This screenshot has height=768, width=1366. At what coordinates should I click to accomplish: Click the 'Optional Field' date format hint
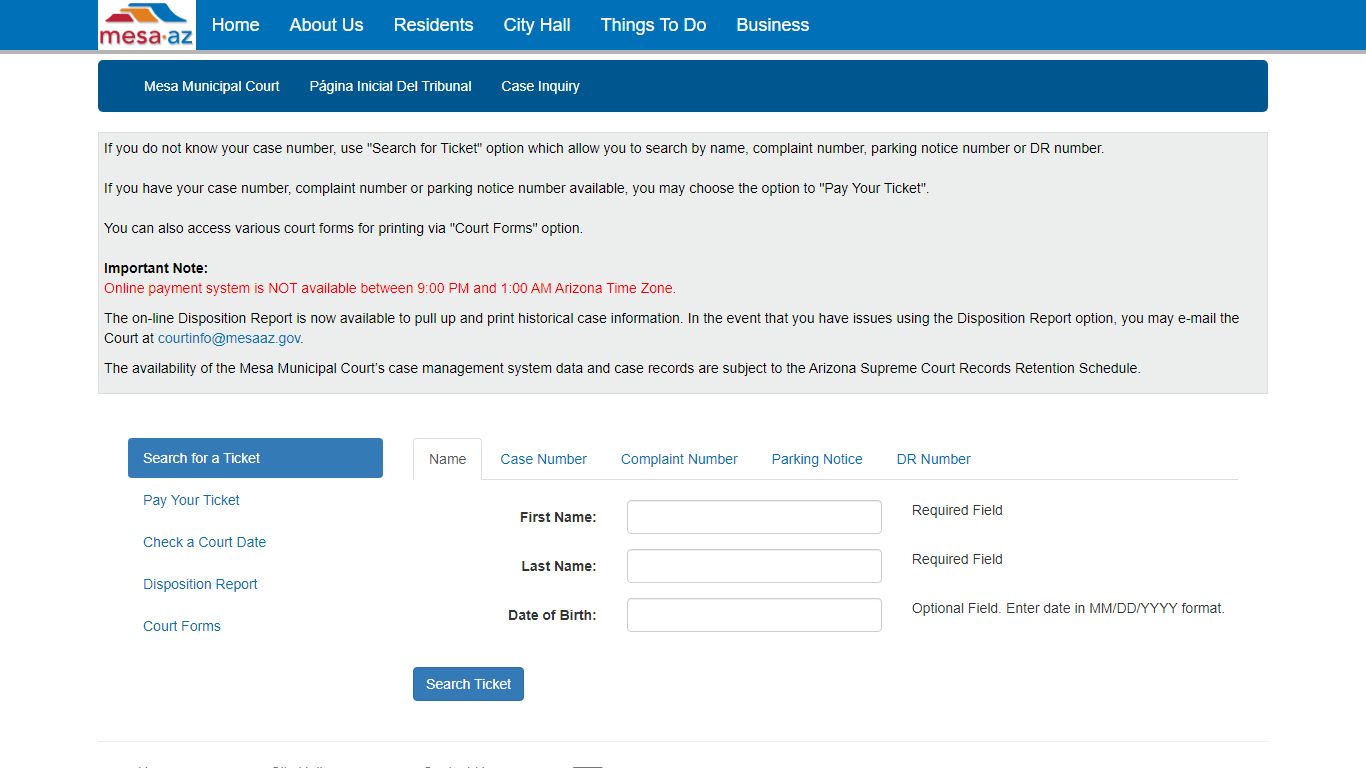[1068, 608]
